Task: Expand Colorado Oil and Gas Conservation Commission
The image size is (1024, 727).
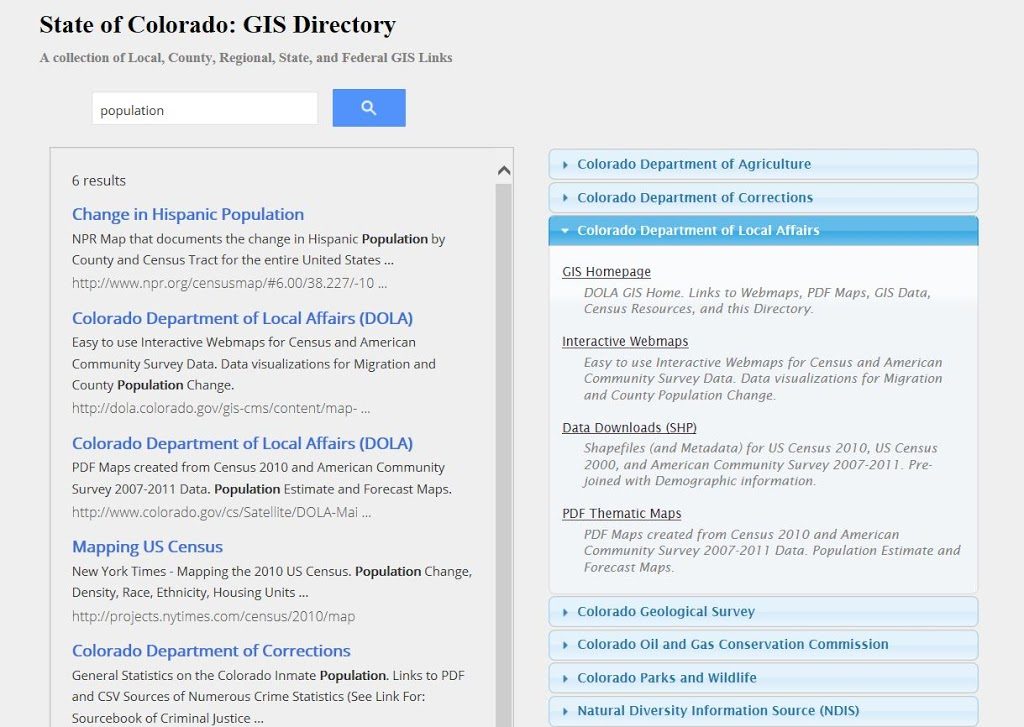Action: (763, 645)
